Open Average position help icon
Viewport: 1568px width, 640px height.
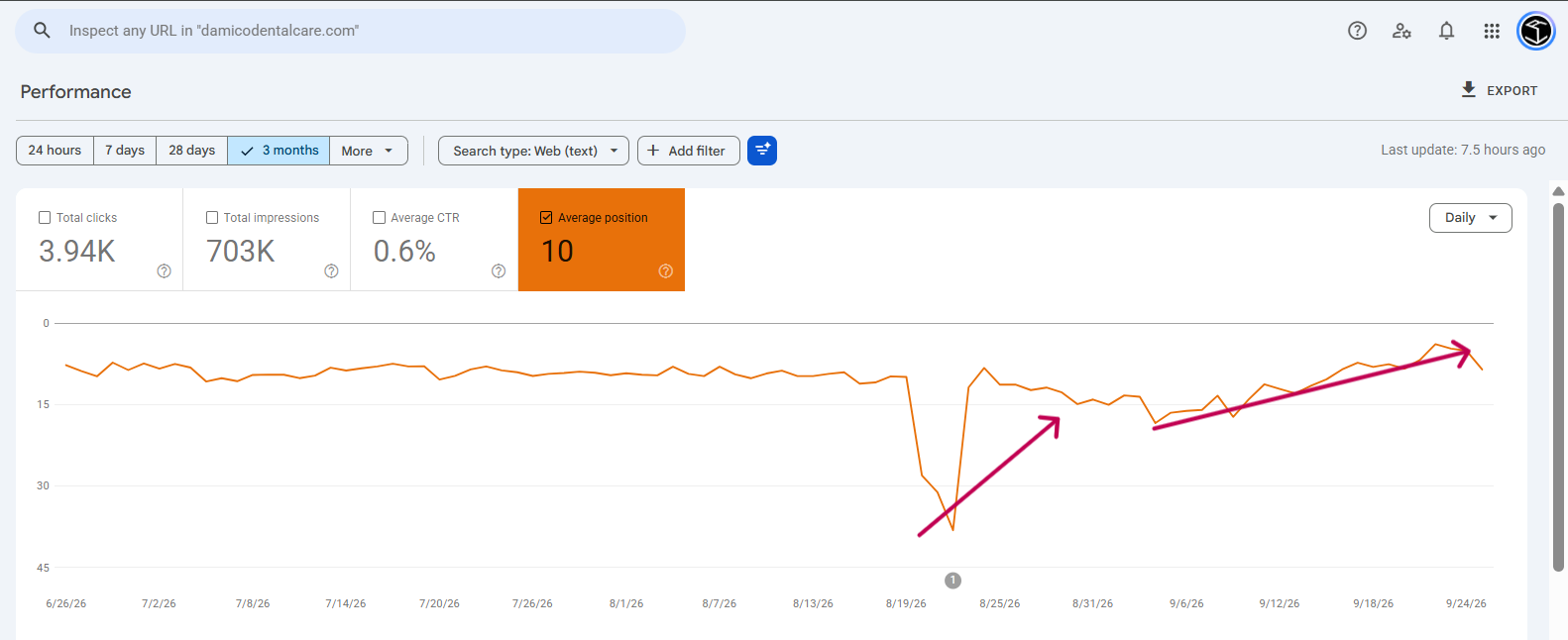(x=666, y=271)
